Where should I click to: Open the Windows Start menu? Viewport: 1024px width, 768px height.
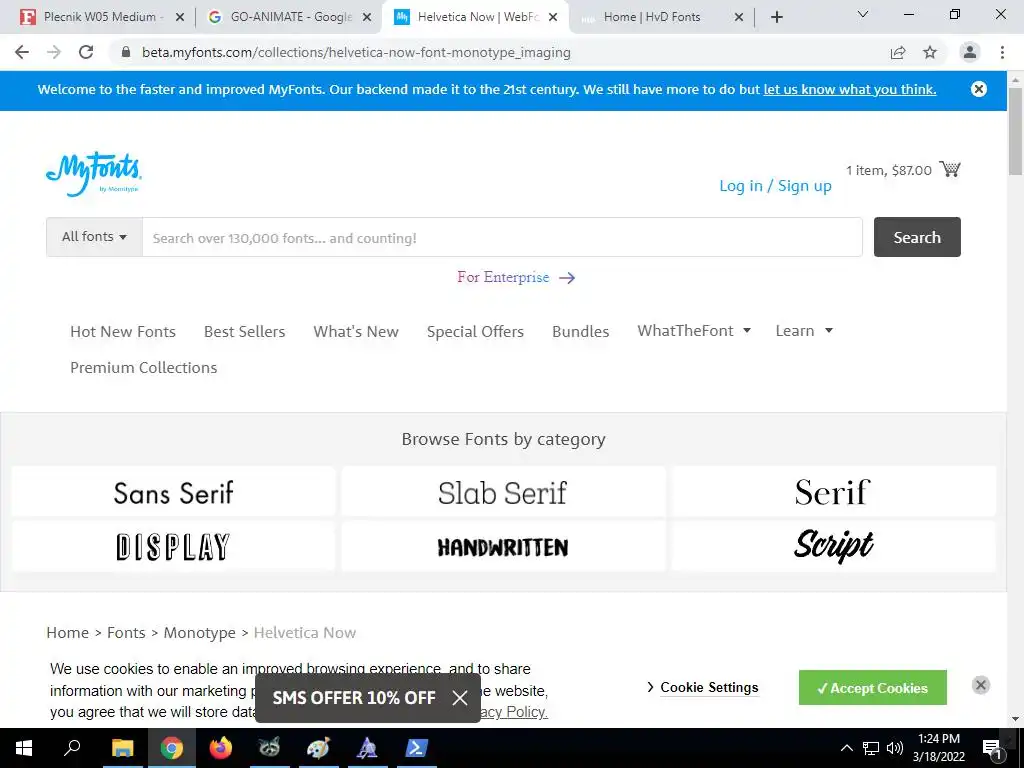24,748
